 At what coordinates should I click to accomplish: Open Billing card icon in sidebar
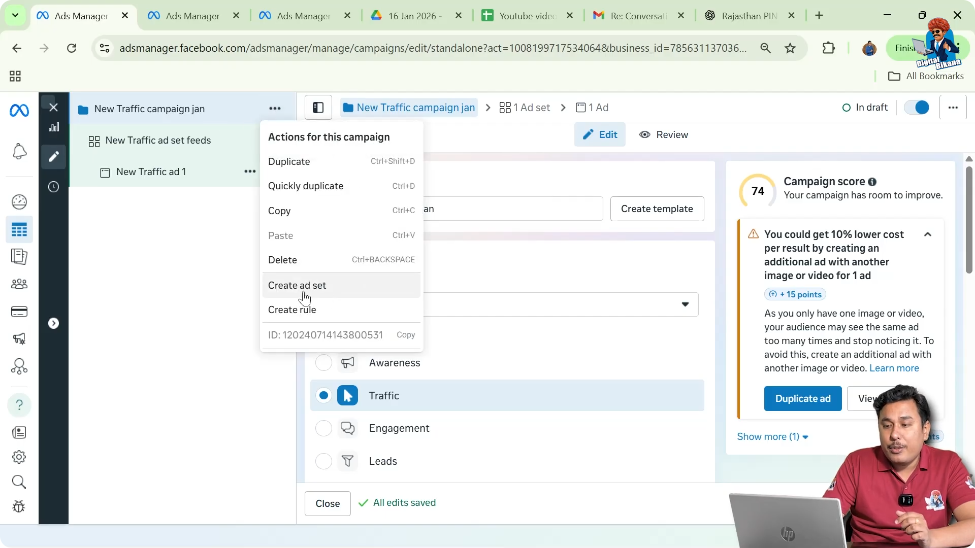pos(19,312)
